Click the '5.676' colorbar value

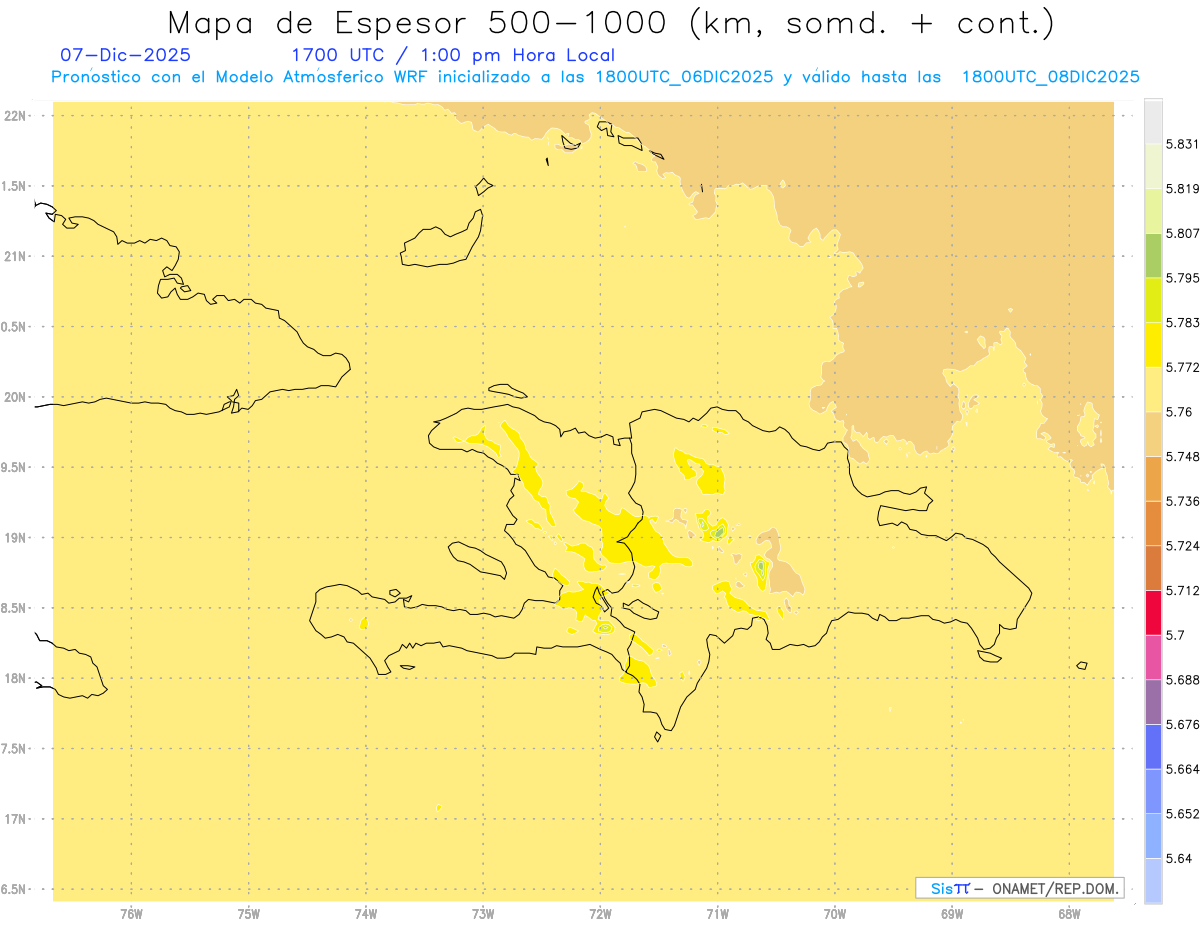1182,724
